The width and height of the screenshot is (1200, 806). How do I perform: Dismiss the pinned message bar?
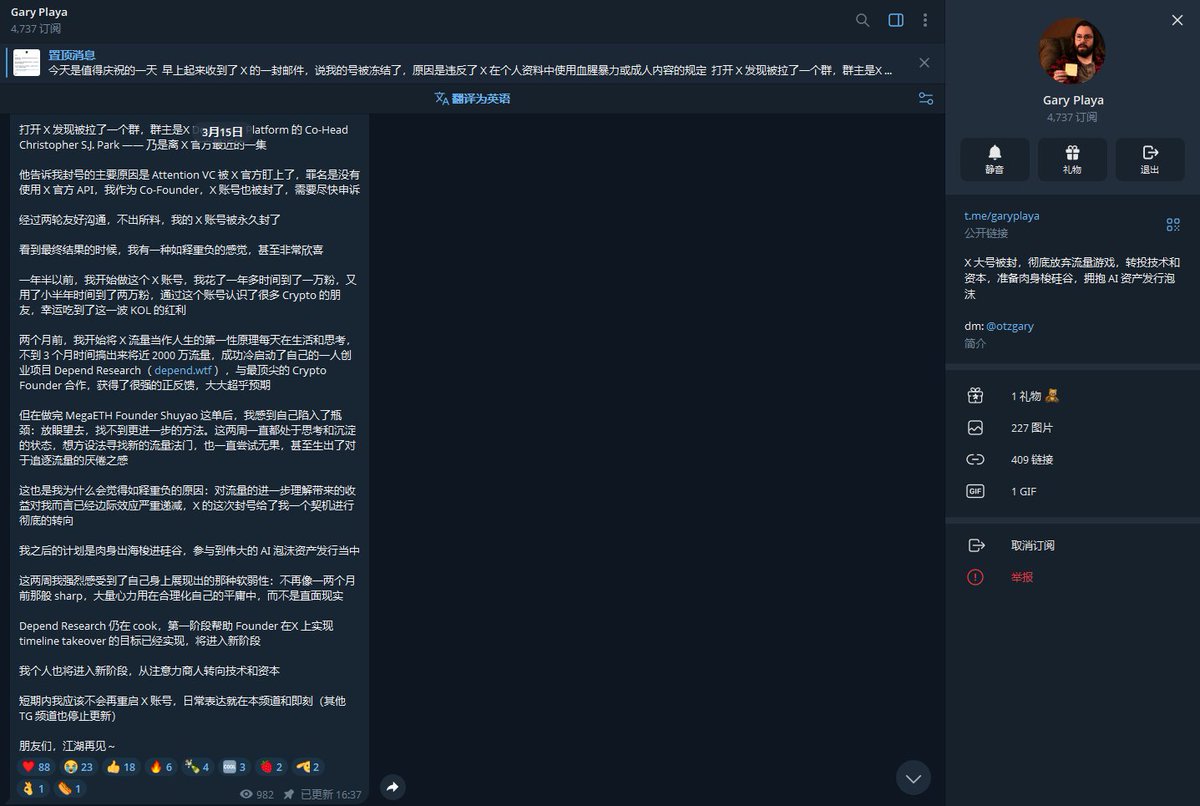coord(924,62)
